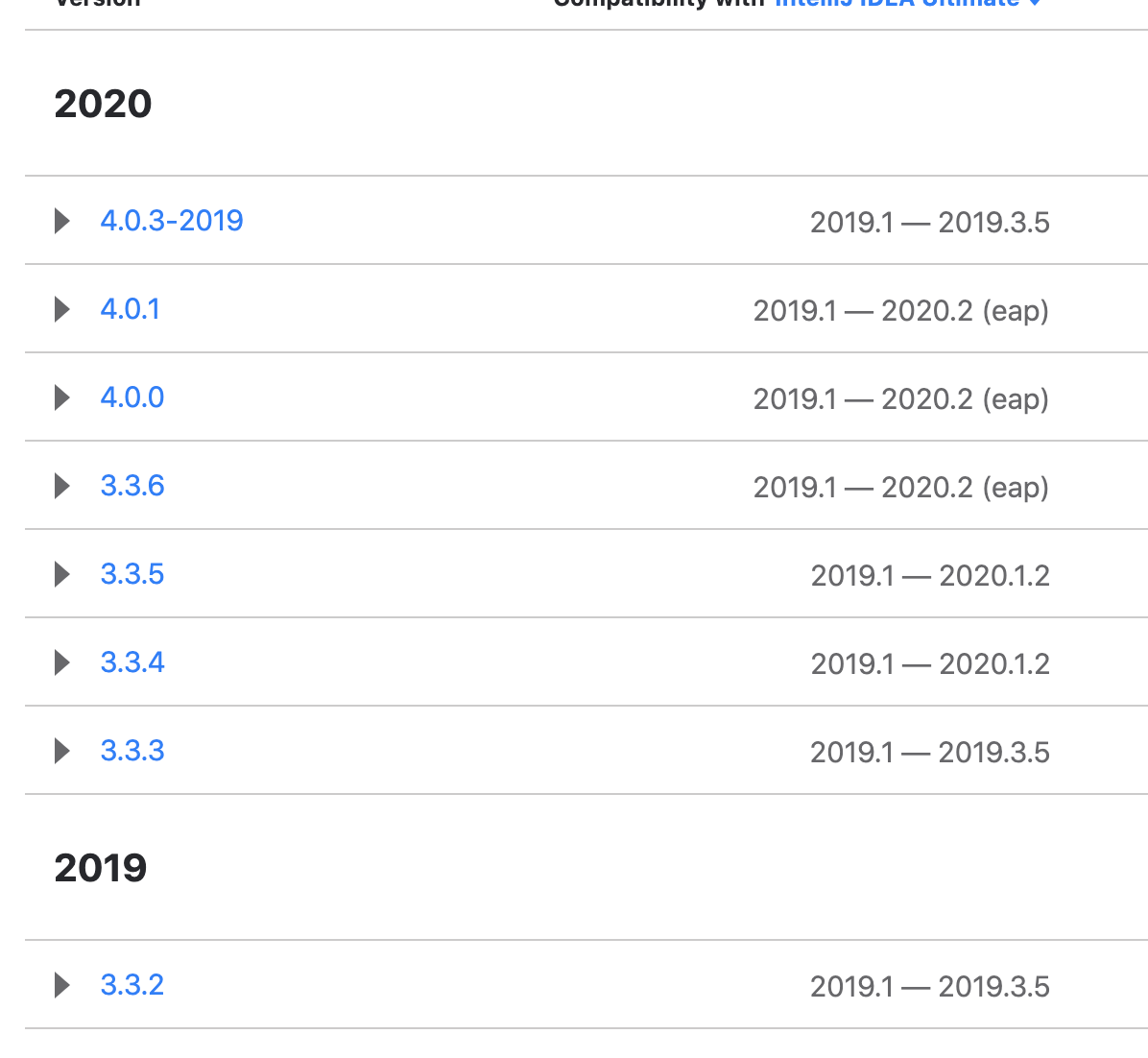
Task: Open version 4.0.1 release page
Action: (130, 309)
